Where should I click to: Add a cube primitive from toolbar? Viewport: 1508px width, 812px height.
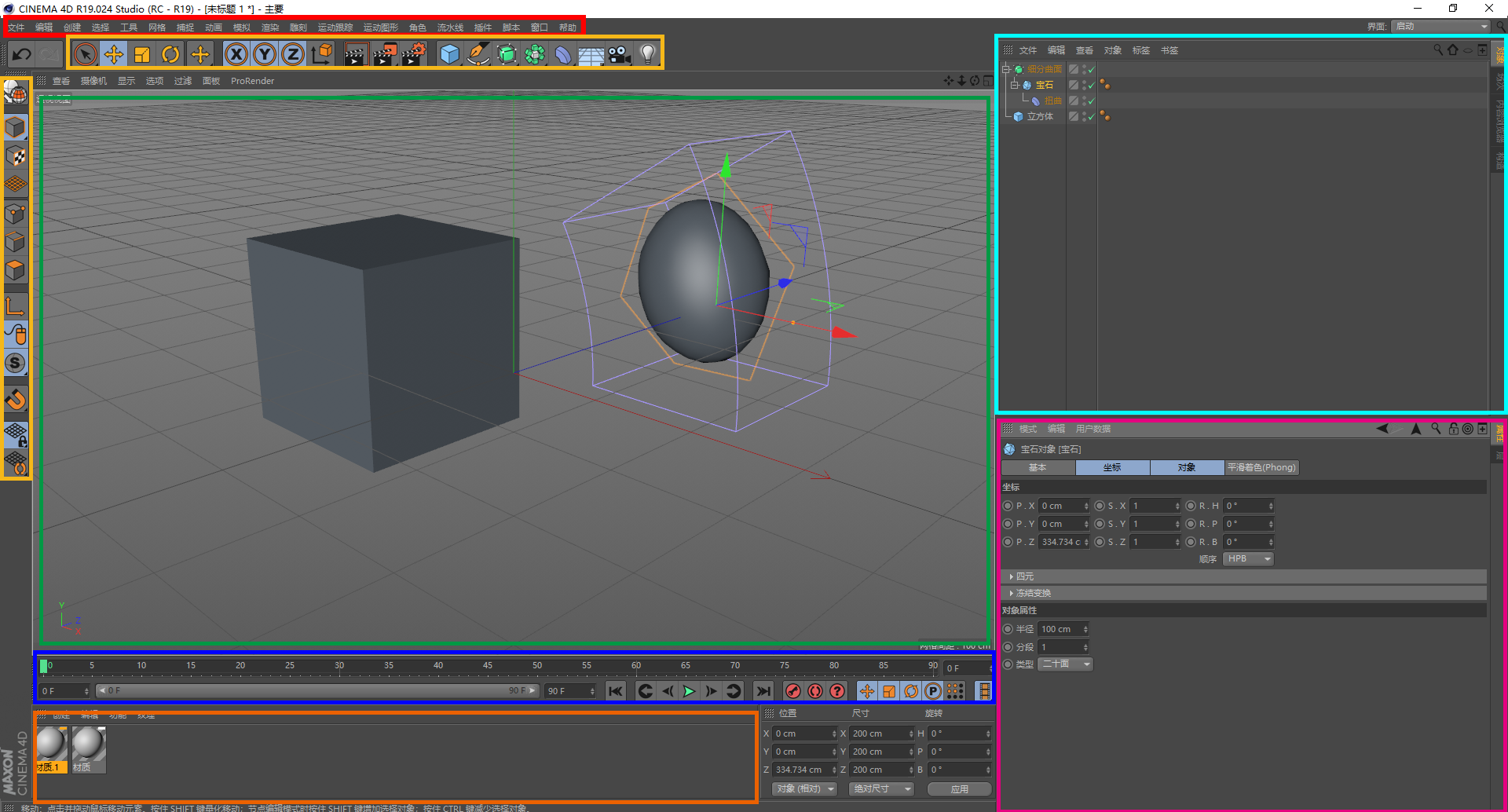click(x=450, y=54)
